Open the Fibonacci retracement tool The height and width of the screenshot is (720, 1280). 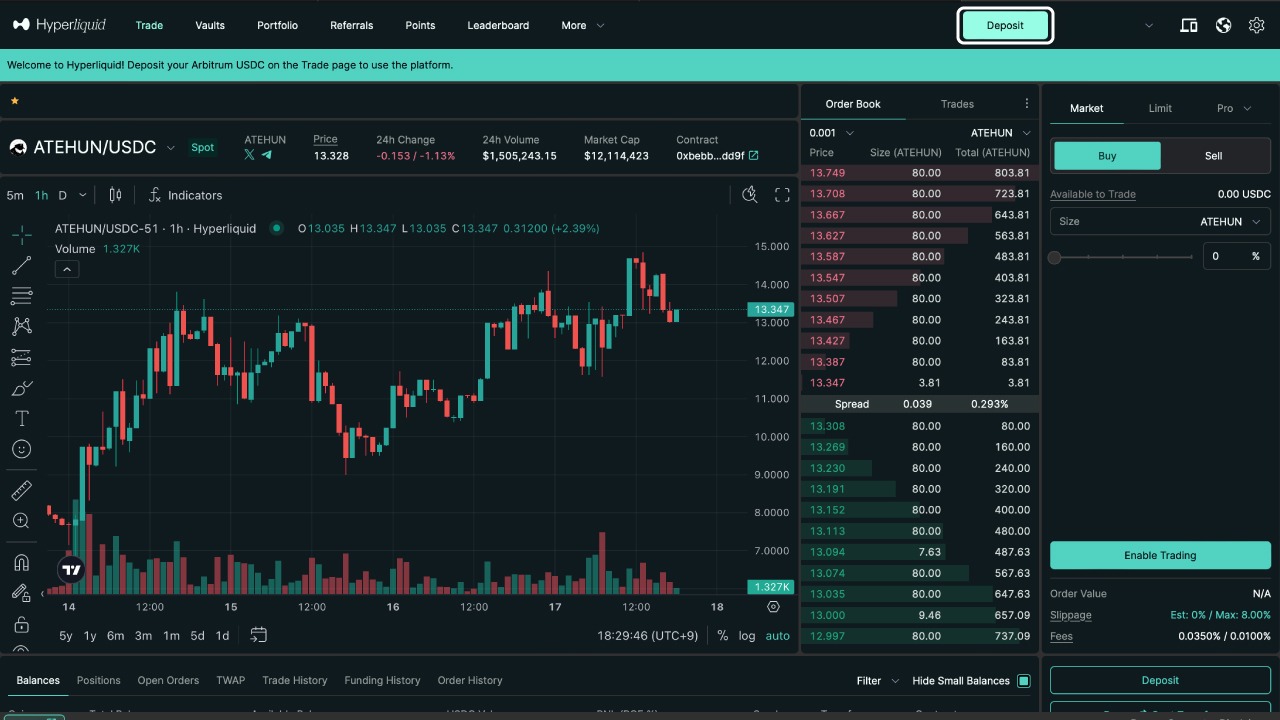coord(21,296)
